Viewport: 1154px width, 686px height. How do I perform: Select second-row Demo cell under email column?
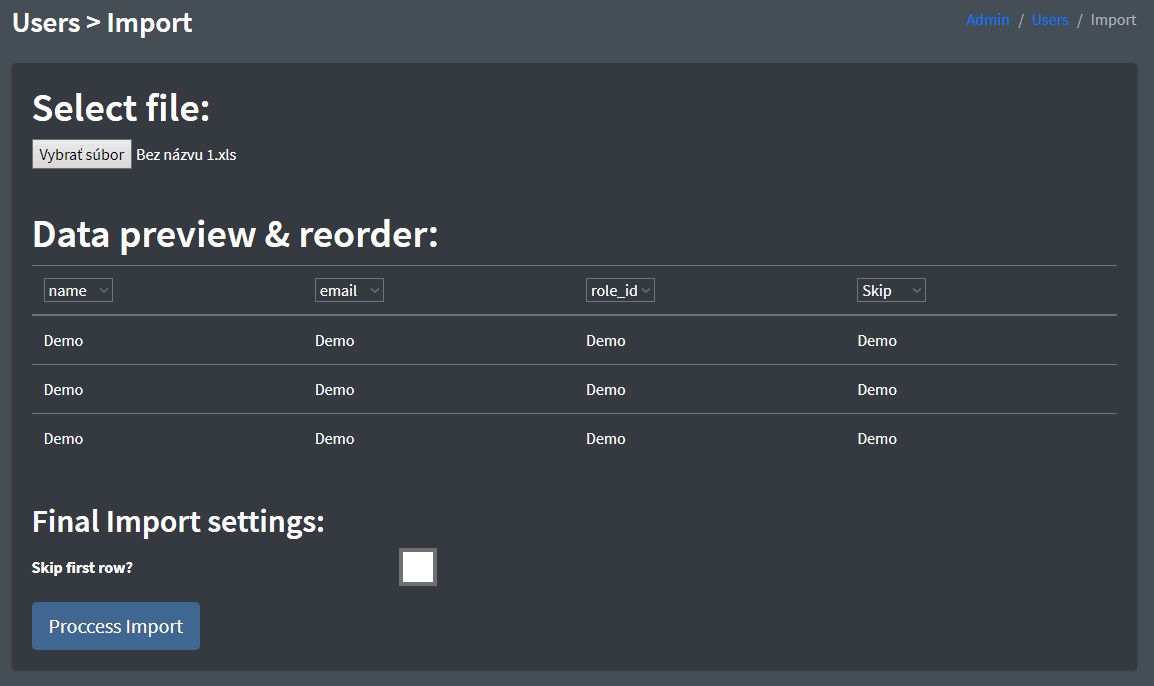(335, 390)
